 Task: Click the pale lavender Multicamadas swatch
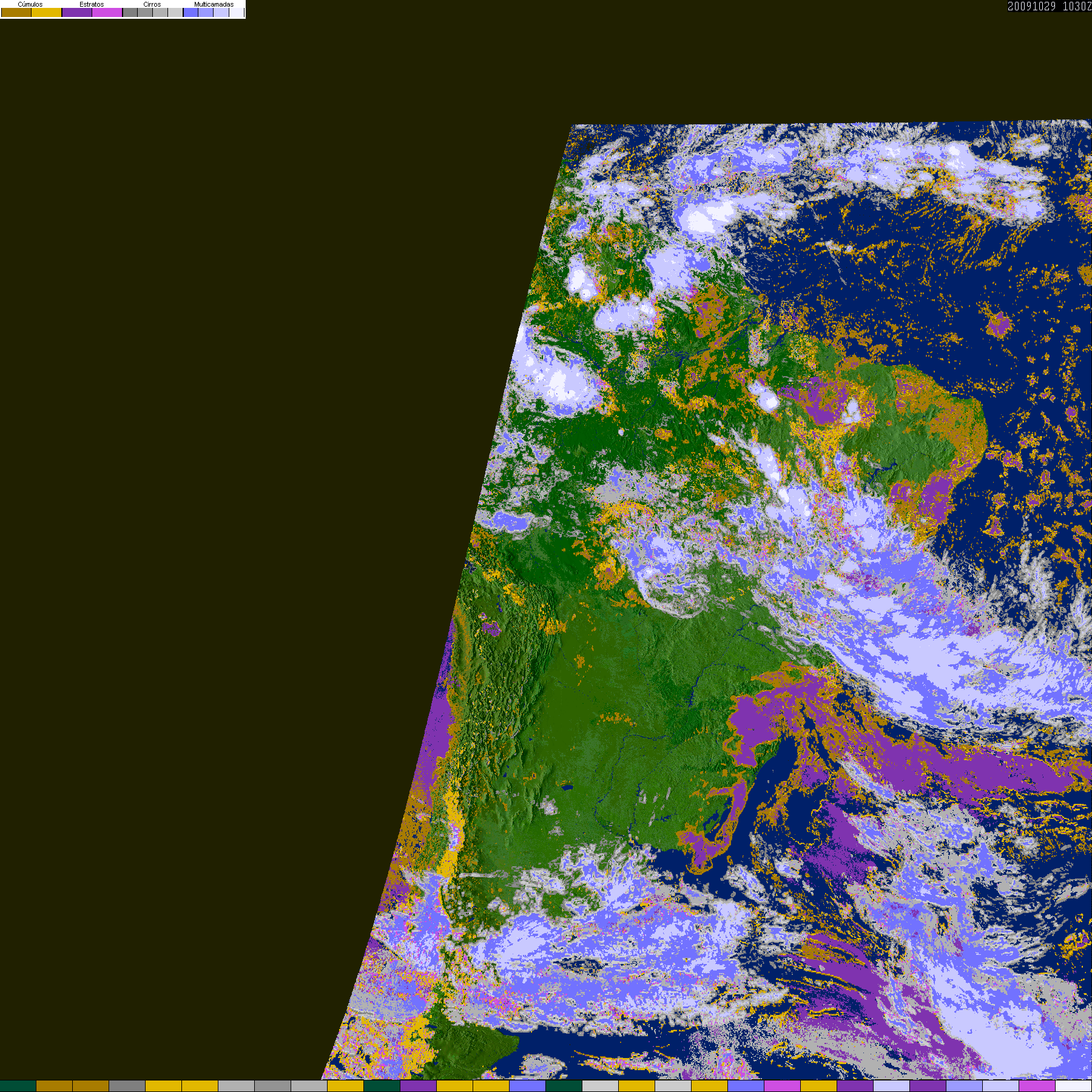221,12
